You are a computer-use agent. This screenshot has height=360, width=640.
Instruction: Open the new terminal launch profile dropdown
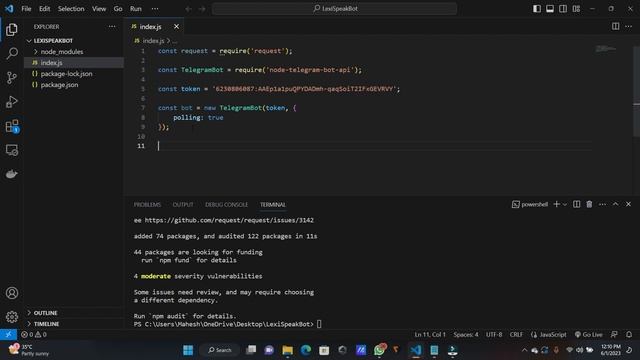point(565,204)
